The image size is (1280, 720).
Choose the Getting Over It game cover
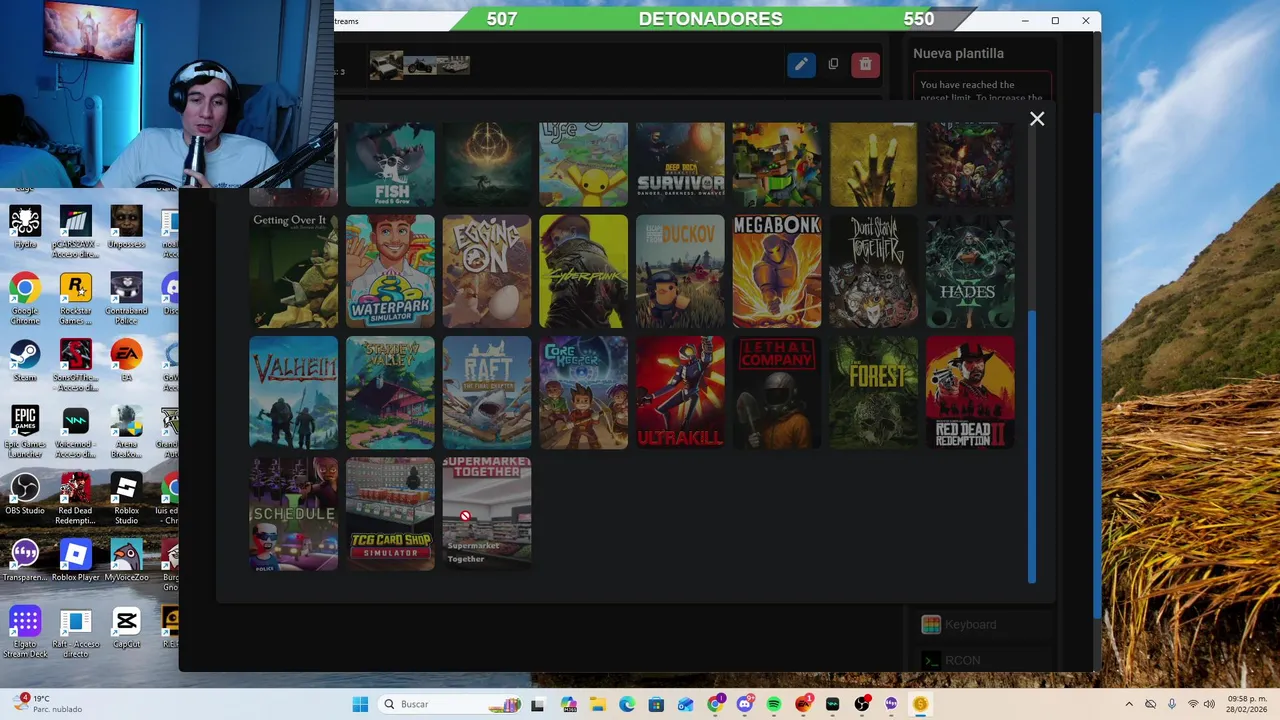(x=293, y=271)
